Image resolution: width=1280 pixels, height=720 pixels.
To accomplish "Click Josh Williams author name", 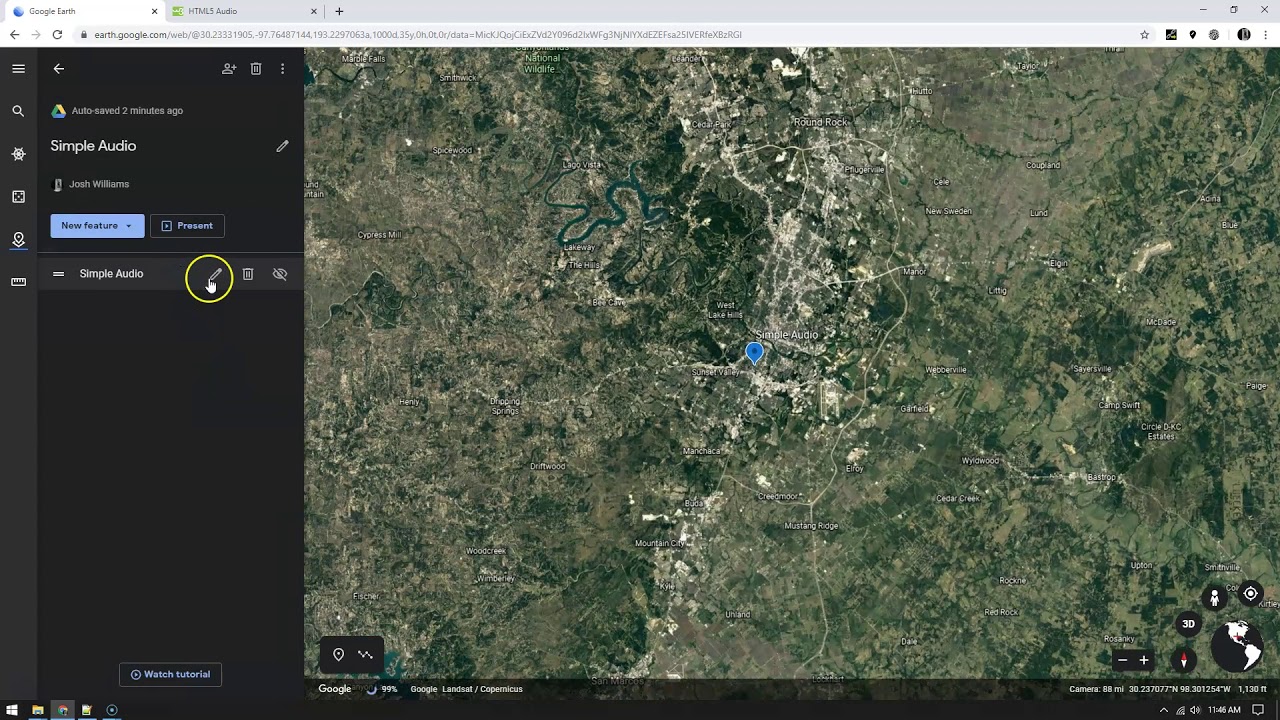I will 99,184.
